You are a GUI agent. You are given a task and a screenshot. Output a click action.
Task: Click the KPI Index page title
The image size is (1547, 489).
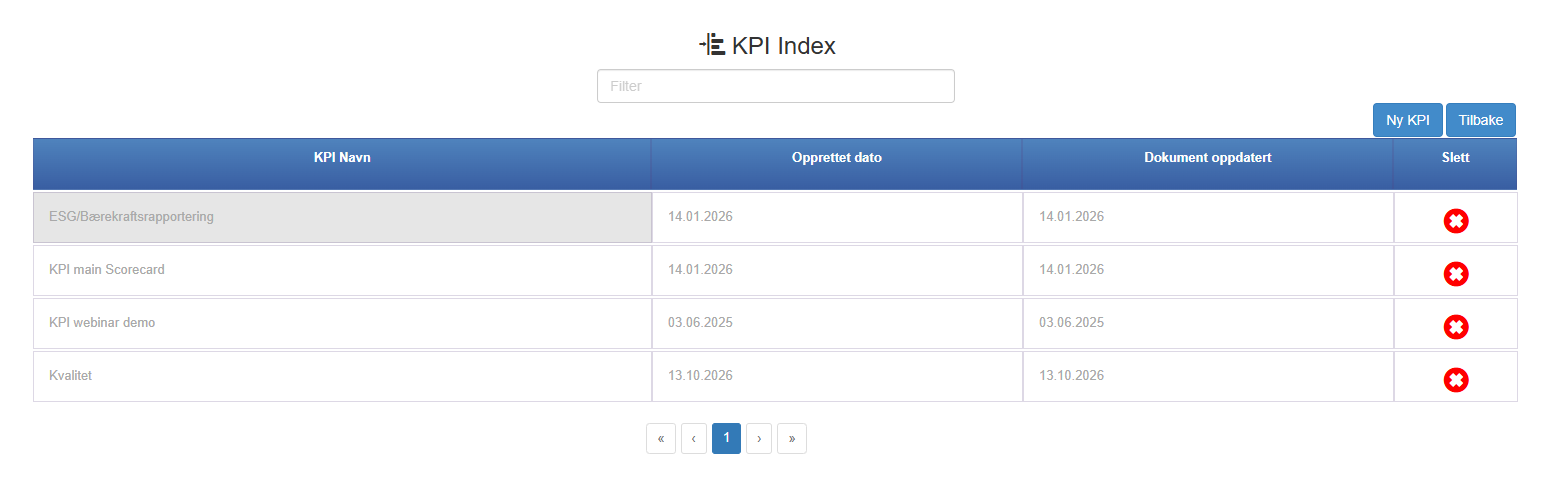pyautogui.click(x=784, y=46)
